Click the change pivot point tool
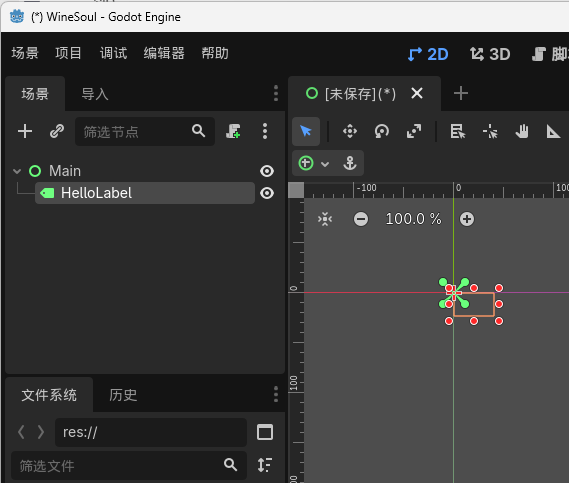The width and height of the screenshot is (569, 483). [x=490, y=131]
